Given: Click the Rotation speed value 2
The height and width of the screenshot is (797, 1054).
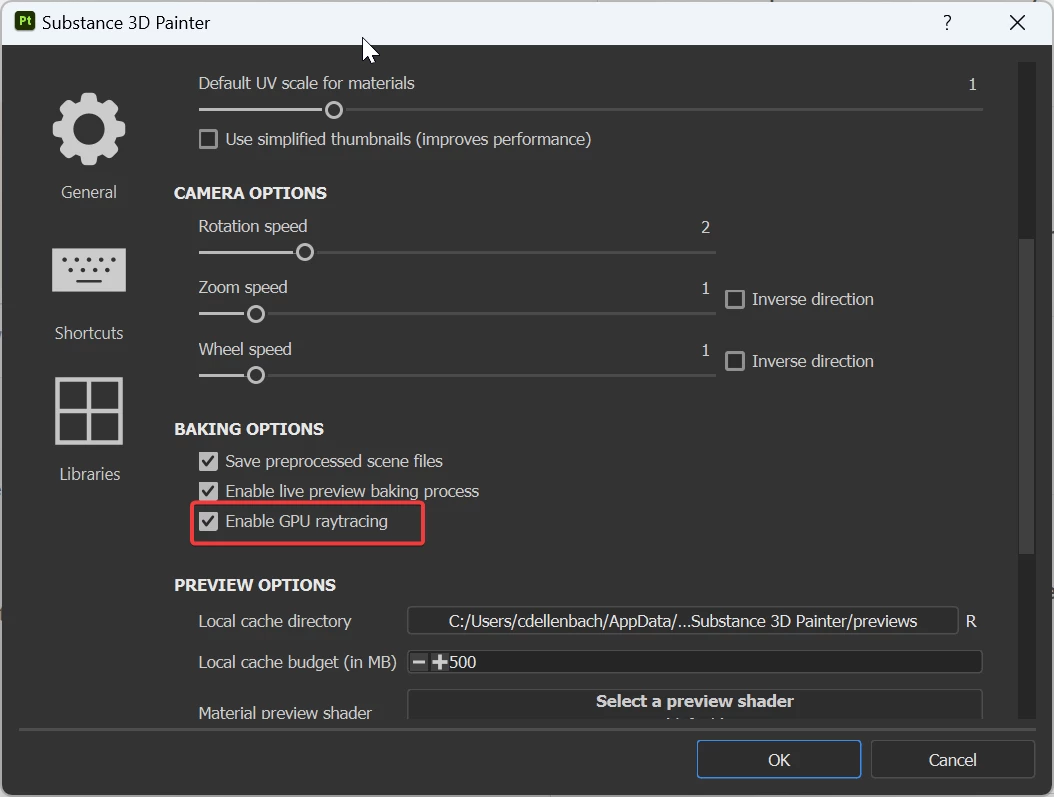Looking at the screenshot, I should pyautogui.click(x=705, y=227).
